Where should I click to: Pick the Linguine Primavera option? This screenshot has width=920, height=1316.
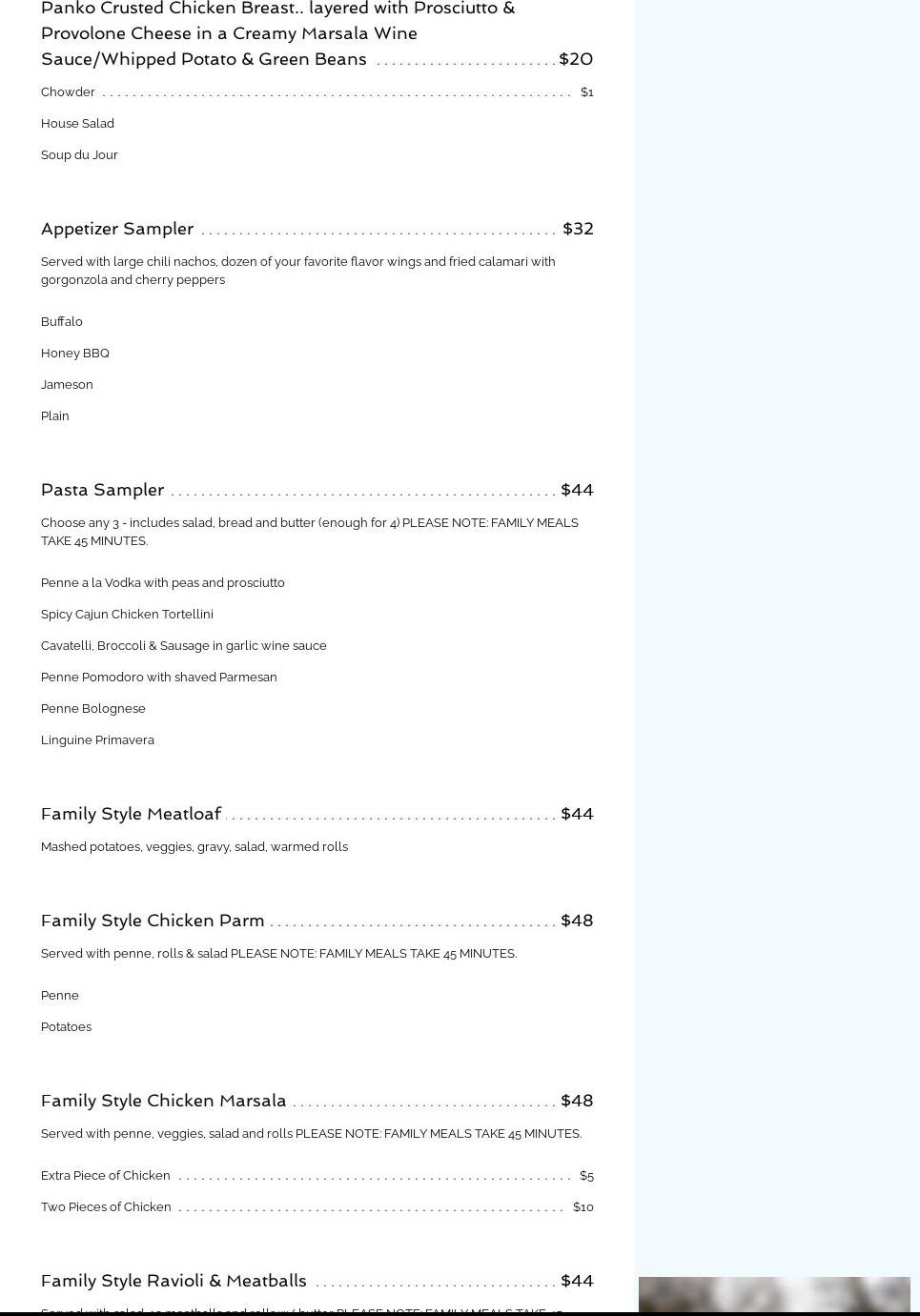click(x=97, y=740)
